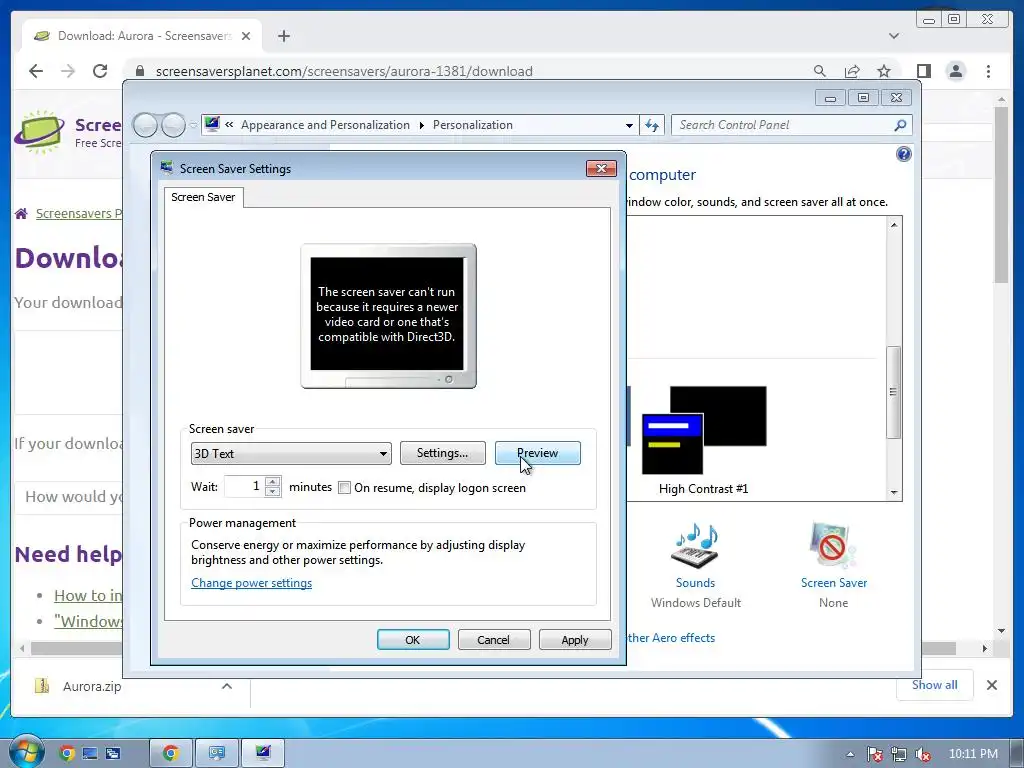Increase the Wait minutes spinner
This screenshot has height=768, width=1024.
pos(273,482)
